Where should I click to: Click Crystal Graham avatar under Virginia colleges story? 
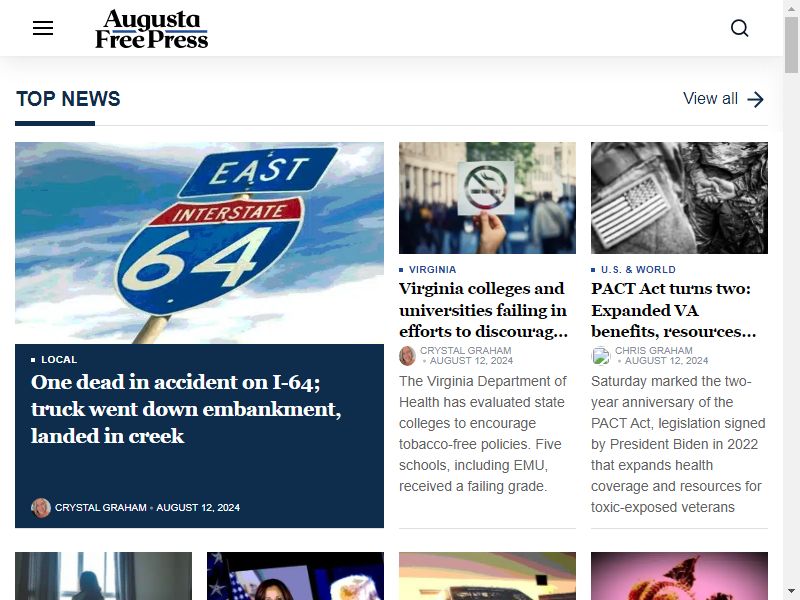coord(407,356)
